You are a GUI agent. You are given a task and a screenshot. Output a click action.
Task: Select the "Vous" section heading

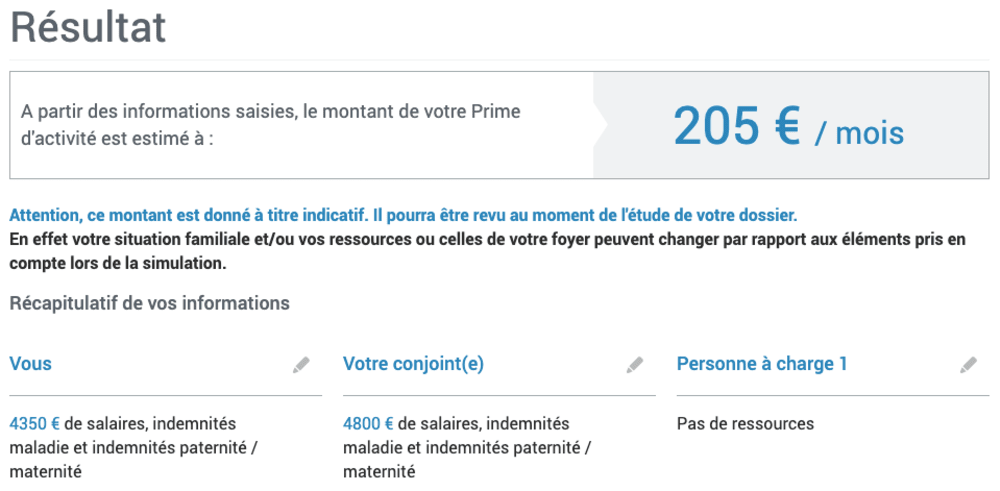point(31,364)
